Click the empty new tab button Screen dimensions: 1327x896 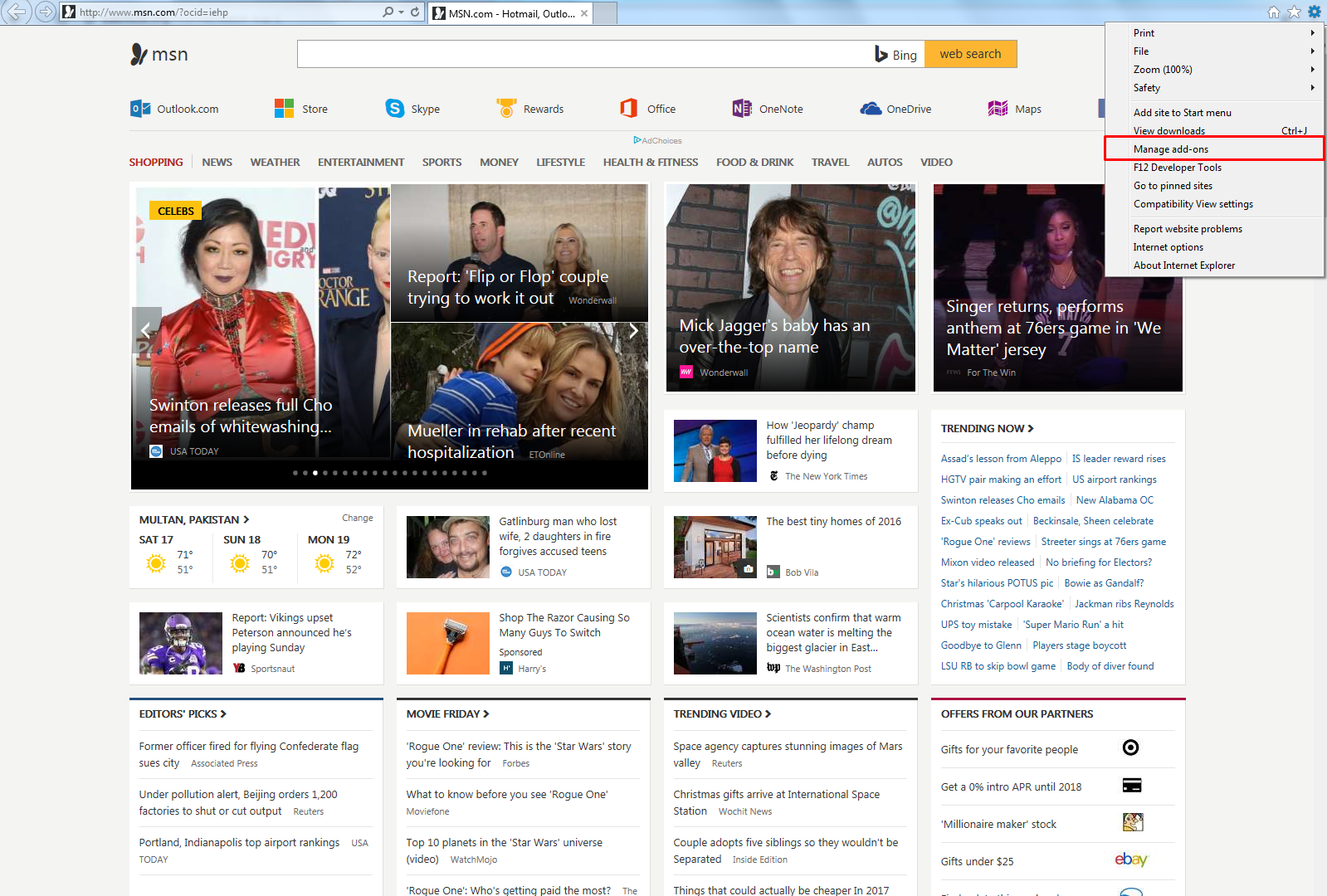[605, 12]
